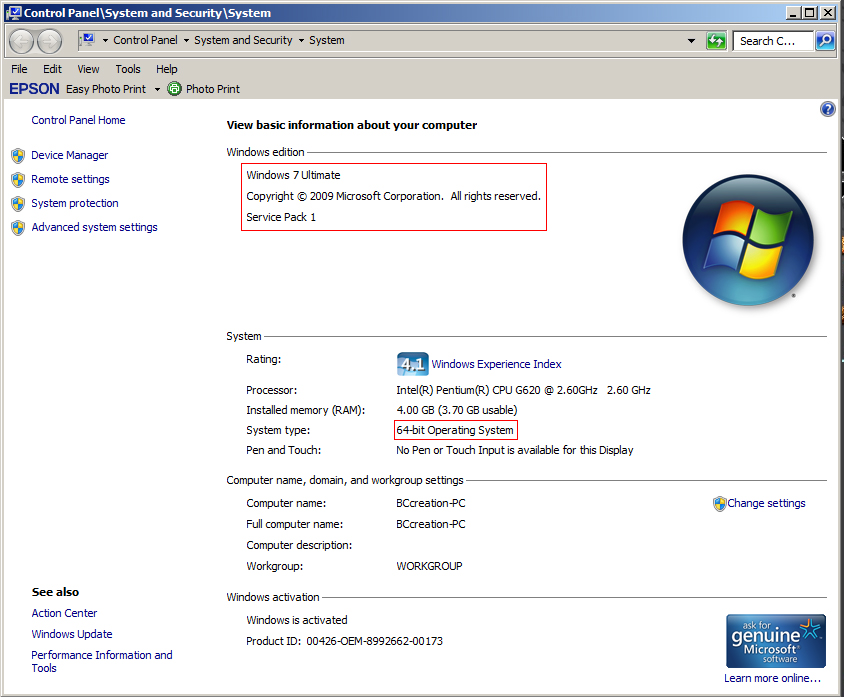Expand the arrow after Control Panel breadcrumb
The width and height of the screenshot is (844, 697).
click(186, 40)
